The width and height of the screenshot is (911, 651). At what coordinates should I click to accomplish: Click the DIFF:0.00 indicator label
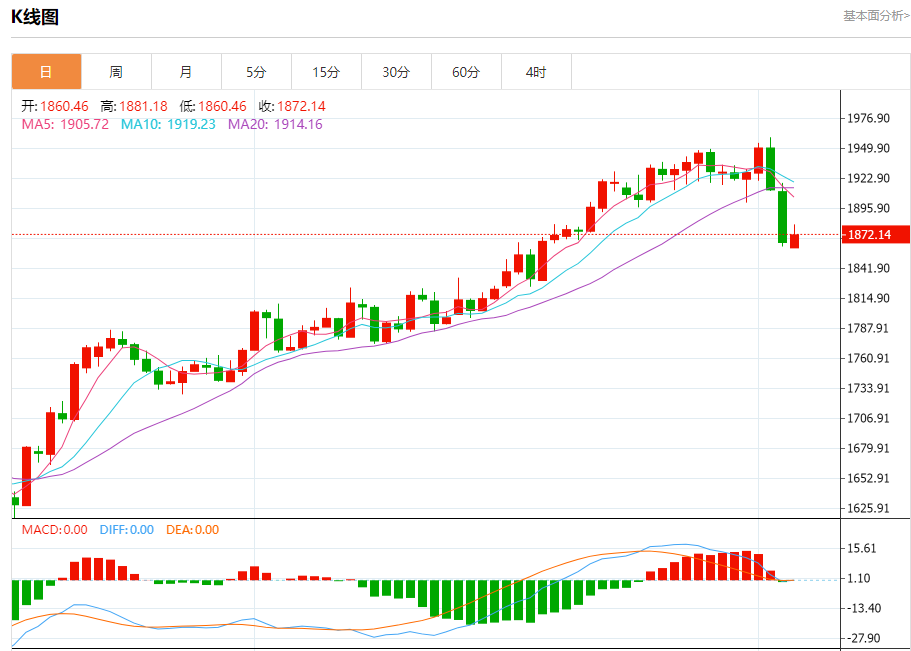click(x=127, y=530)
